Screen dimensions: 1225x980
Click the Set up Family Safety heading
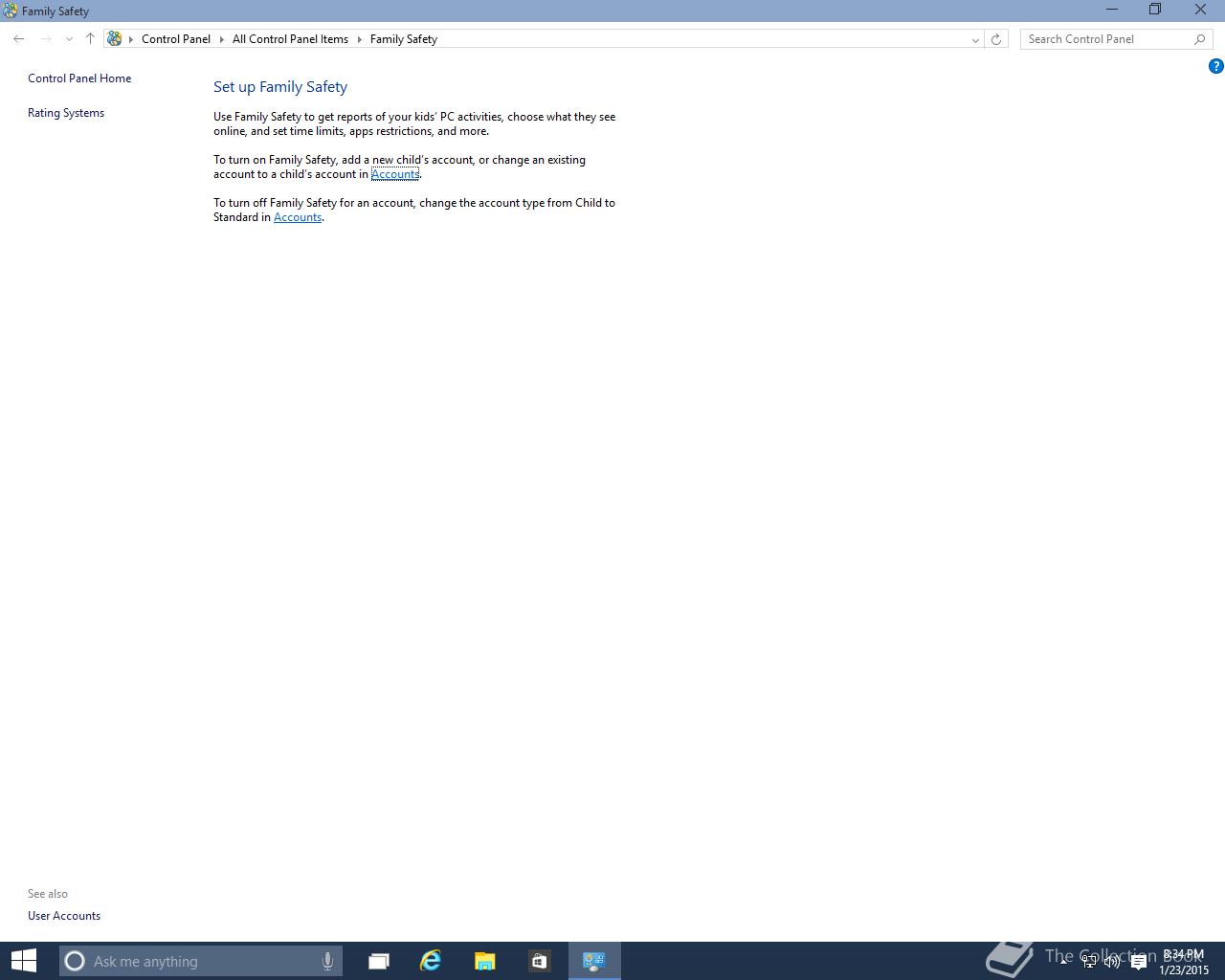[x=280, y=86]
